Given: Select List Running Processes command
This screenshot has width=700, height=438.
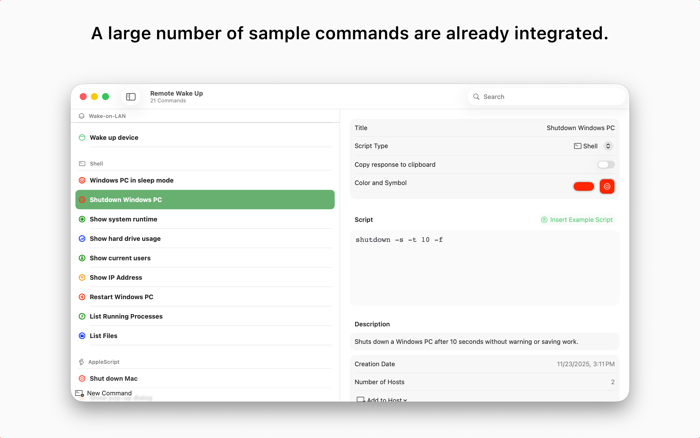Looking at the screenshot, I should (205, 316).
